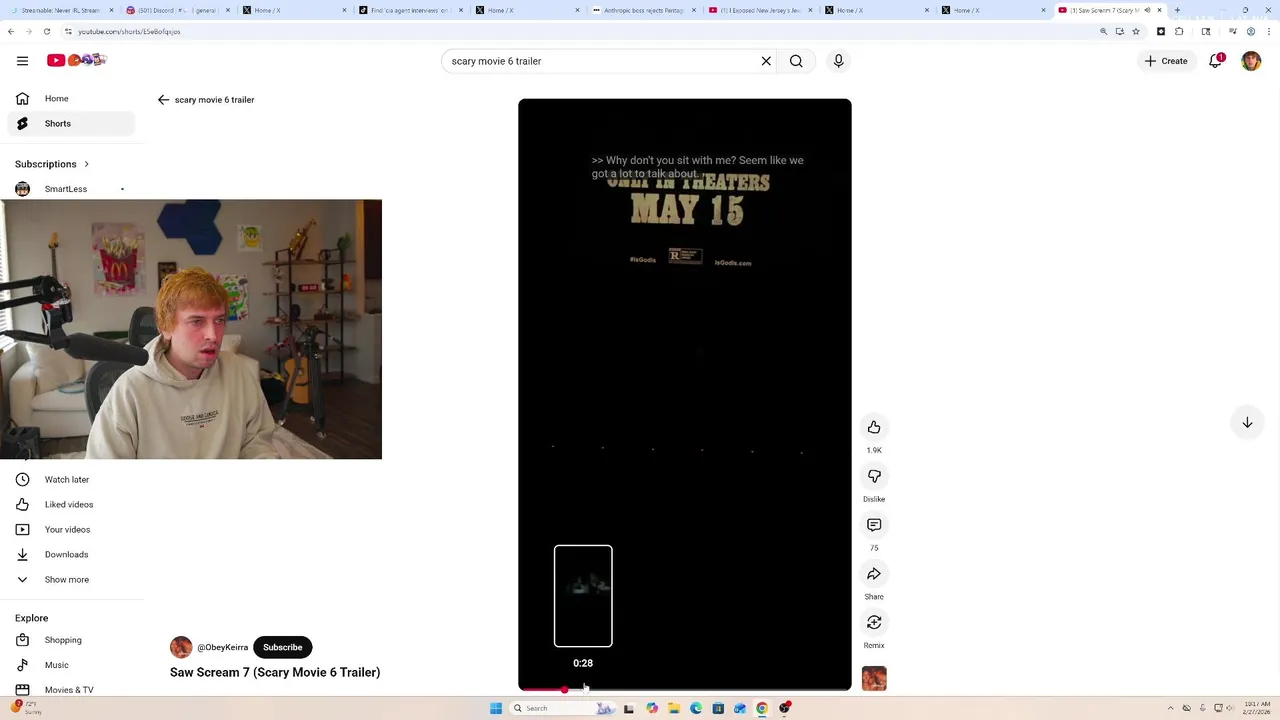Open Shorts in the sidebar
The width and height of the screenshot is (1280, 720).
[70, 123]
